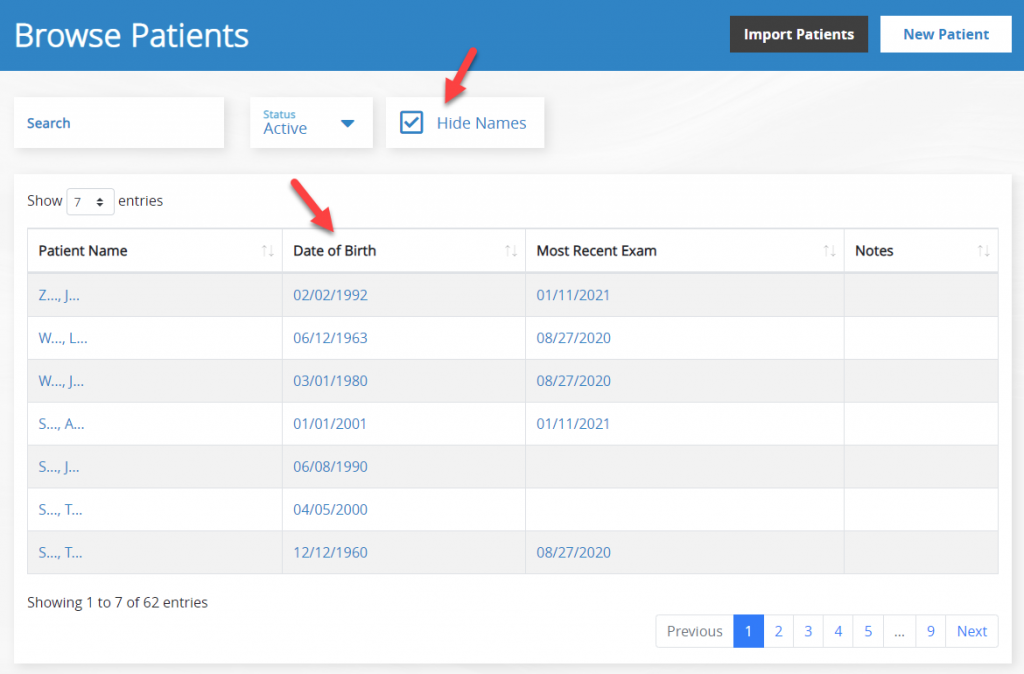
Task: Click birth date 02/02/1992
Action: (x=330, y=295)
